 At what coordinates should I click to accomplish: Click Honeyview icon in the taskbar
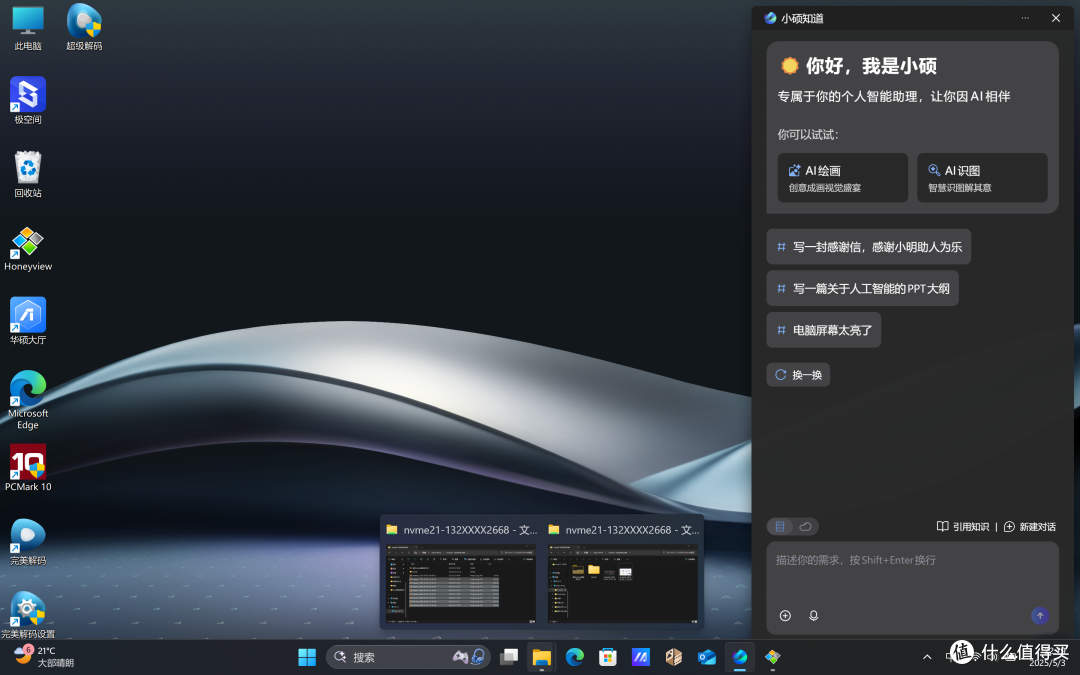773,657
